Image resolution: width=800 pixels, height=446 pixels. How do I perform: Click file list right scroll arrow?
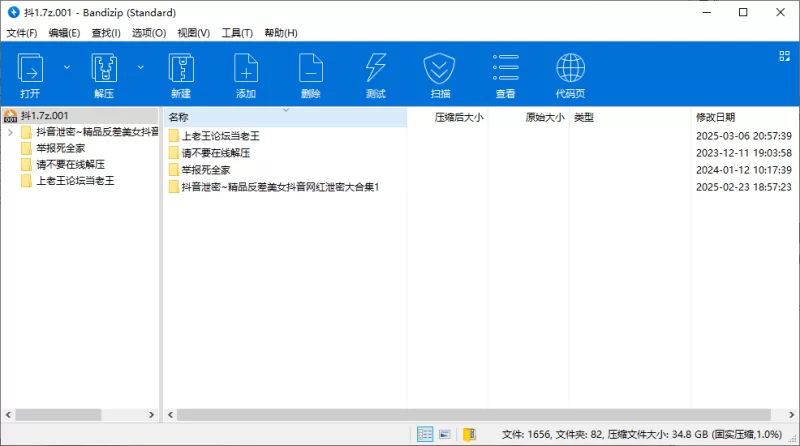[x=792, y=415]
